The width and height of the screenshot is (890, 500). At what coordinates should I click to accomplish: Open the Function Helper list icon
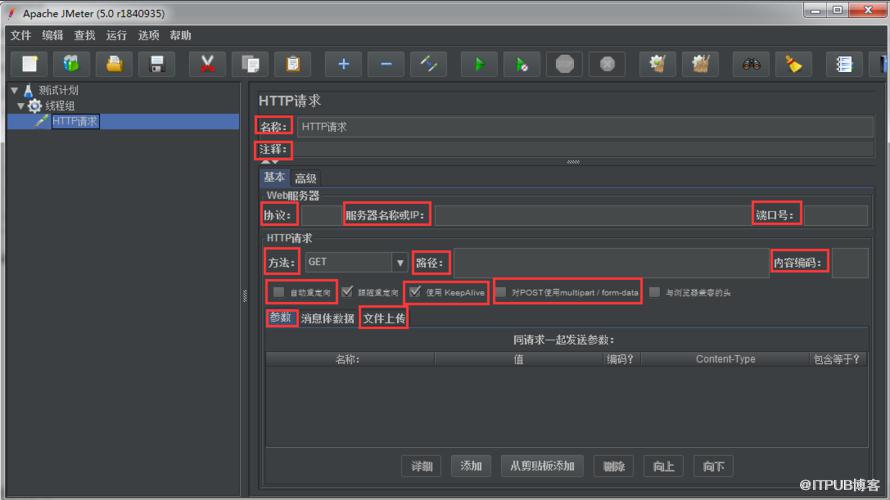click(845, 64)
